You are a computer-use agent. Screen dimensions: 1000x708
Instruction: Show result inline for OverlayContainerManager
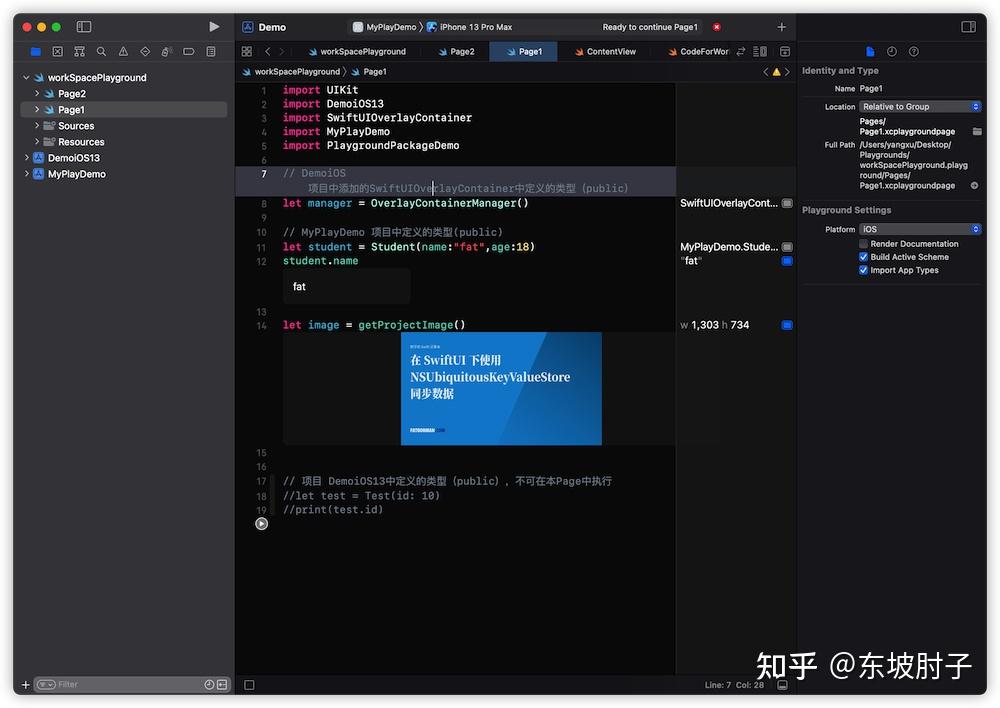click(788, 203)
